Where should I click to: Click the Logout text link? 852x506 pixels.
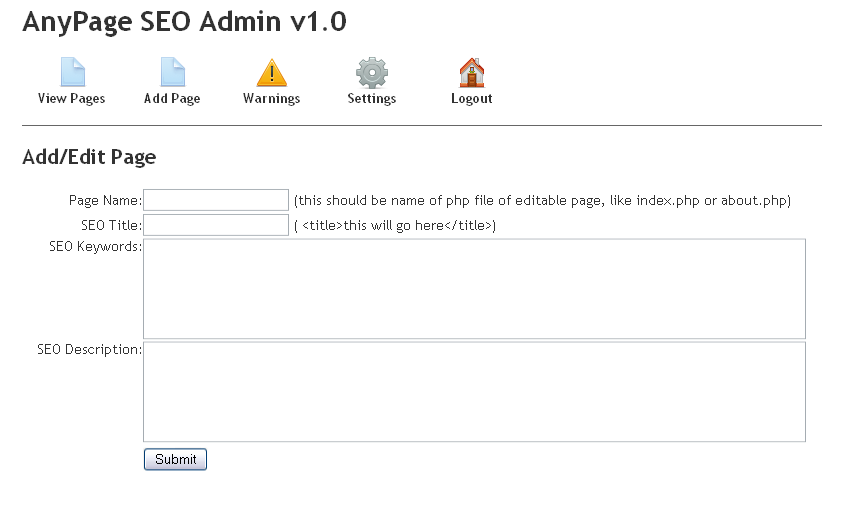[x=472, y=99]
